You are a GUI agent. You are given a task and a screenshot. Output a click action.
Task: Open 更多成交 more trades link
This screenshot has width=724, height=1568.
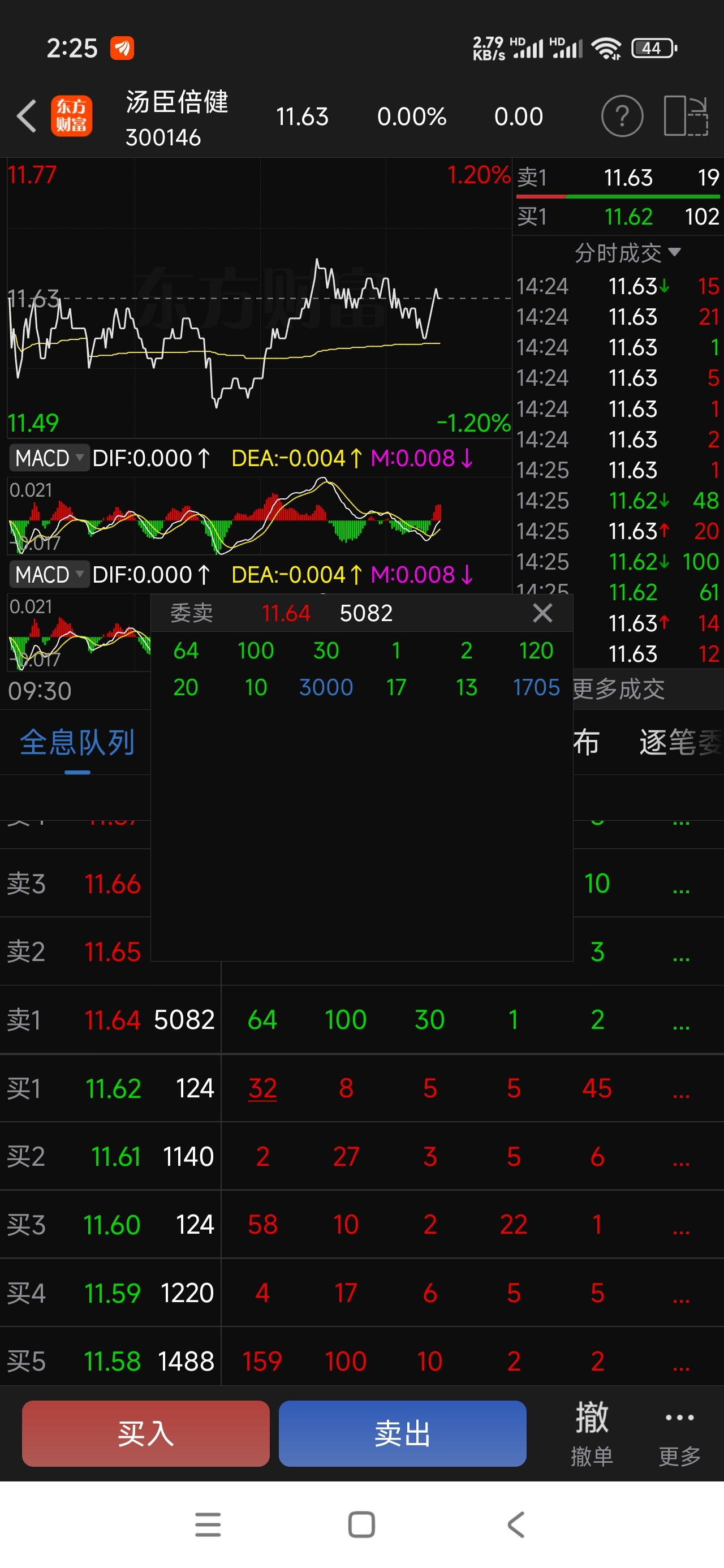pos(619,689)
